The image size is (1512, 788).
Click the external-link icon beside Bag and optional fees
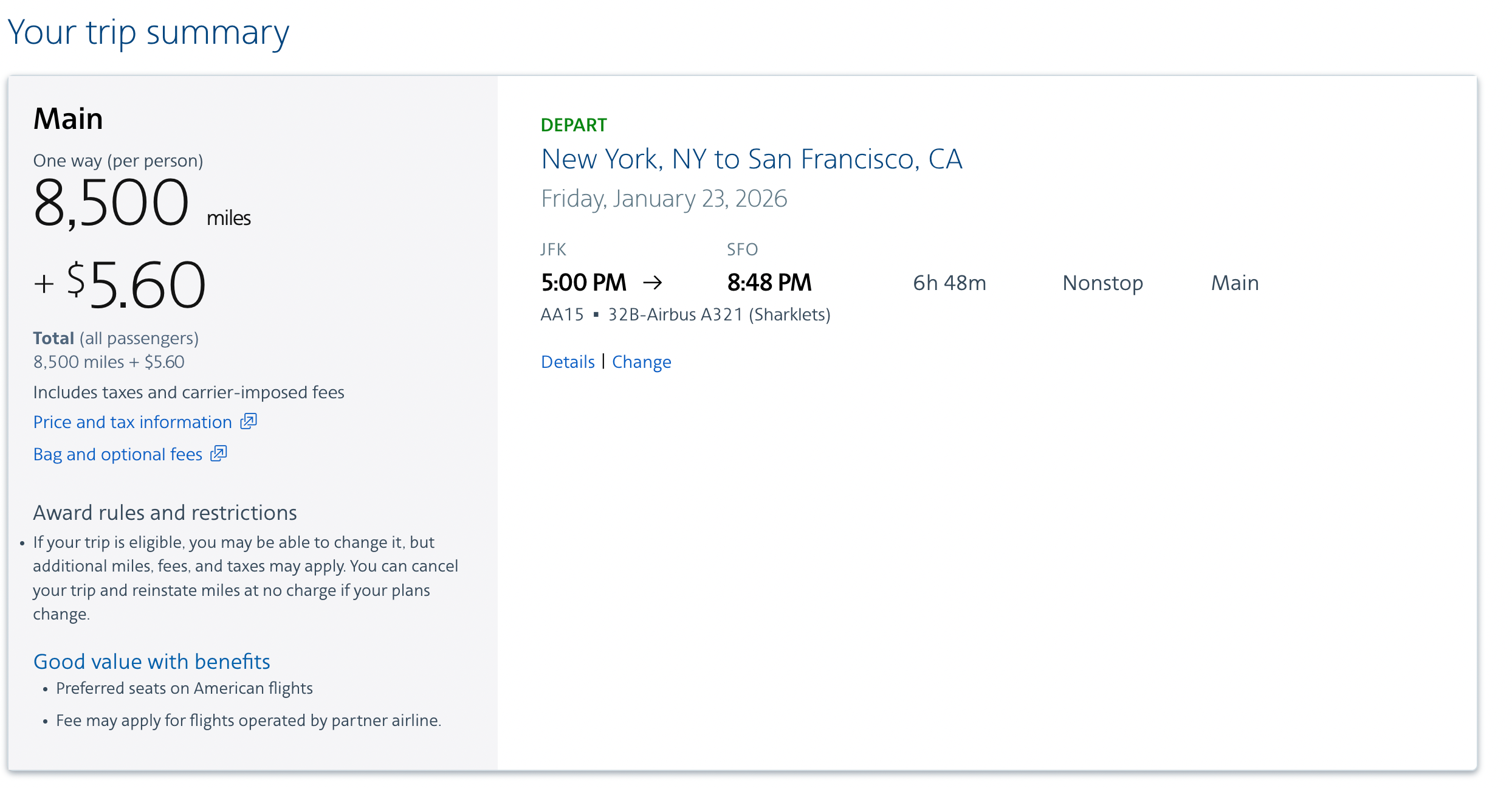point(219,454)
